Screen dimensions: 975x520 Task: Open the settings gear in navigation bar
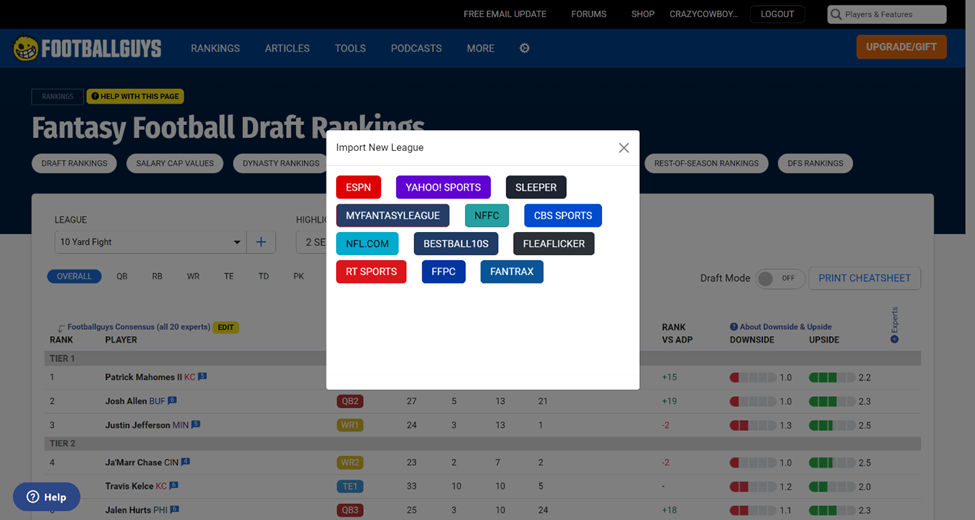click(x=524, y=48)
